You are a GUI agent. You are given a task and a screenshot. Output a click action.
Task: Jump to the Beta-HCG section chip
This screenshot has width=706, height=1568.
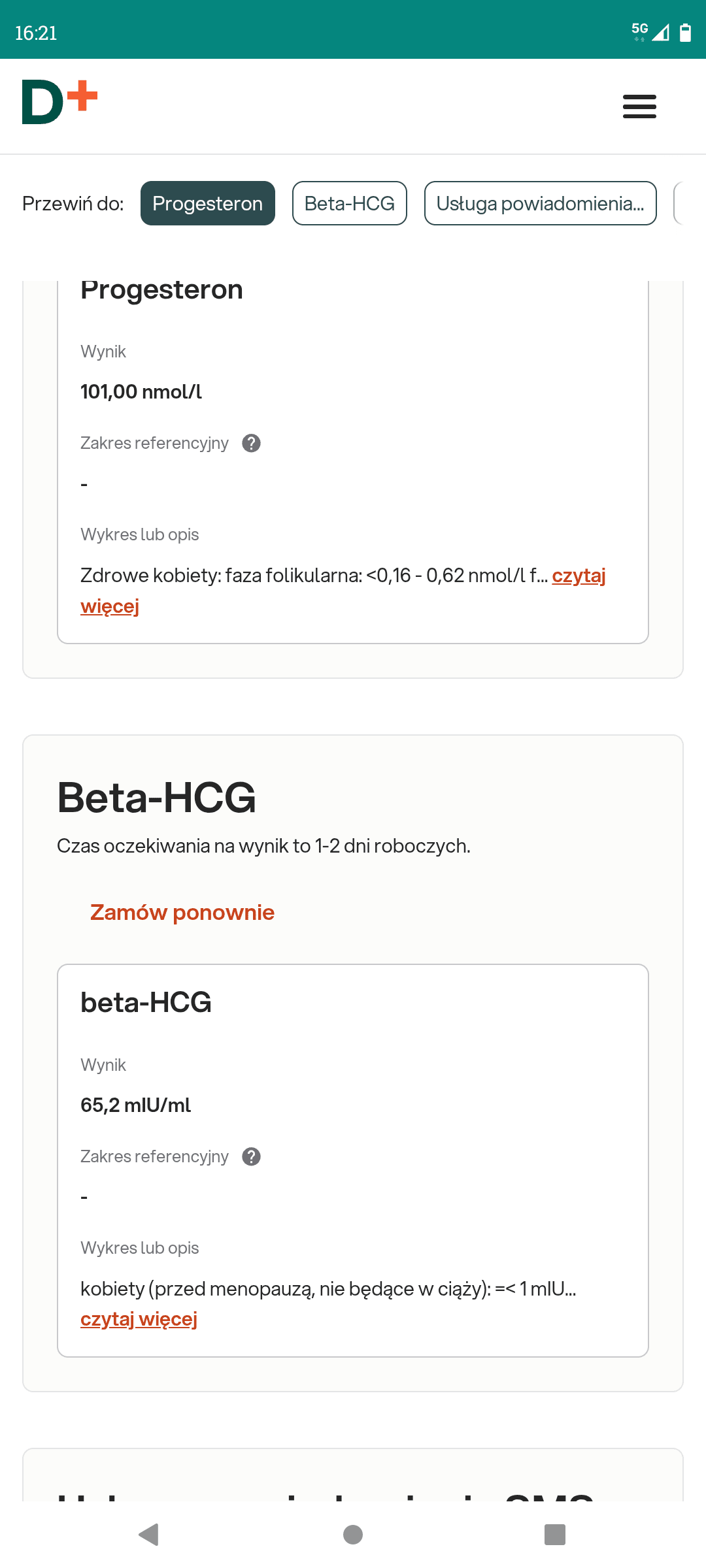(x=349, y=203)
